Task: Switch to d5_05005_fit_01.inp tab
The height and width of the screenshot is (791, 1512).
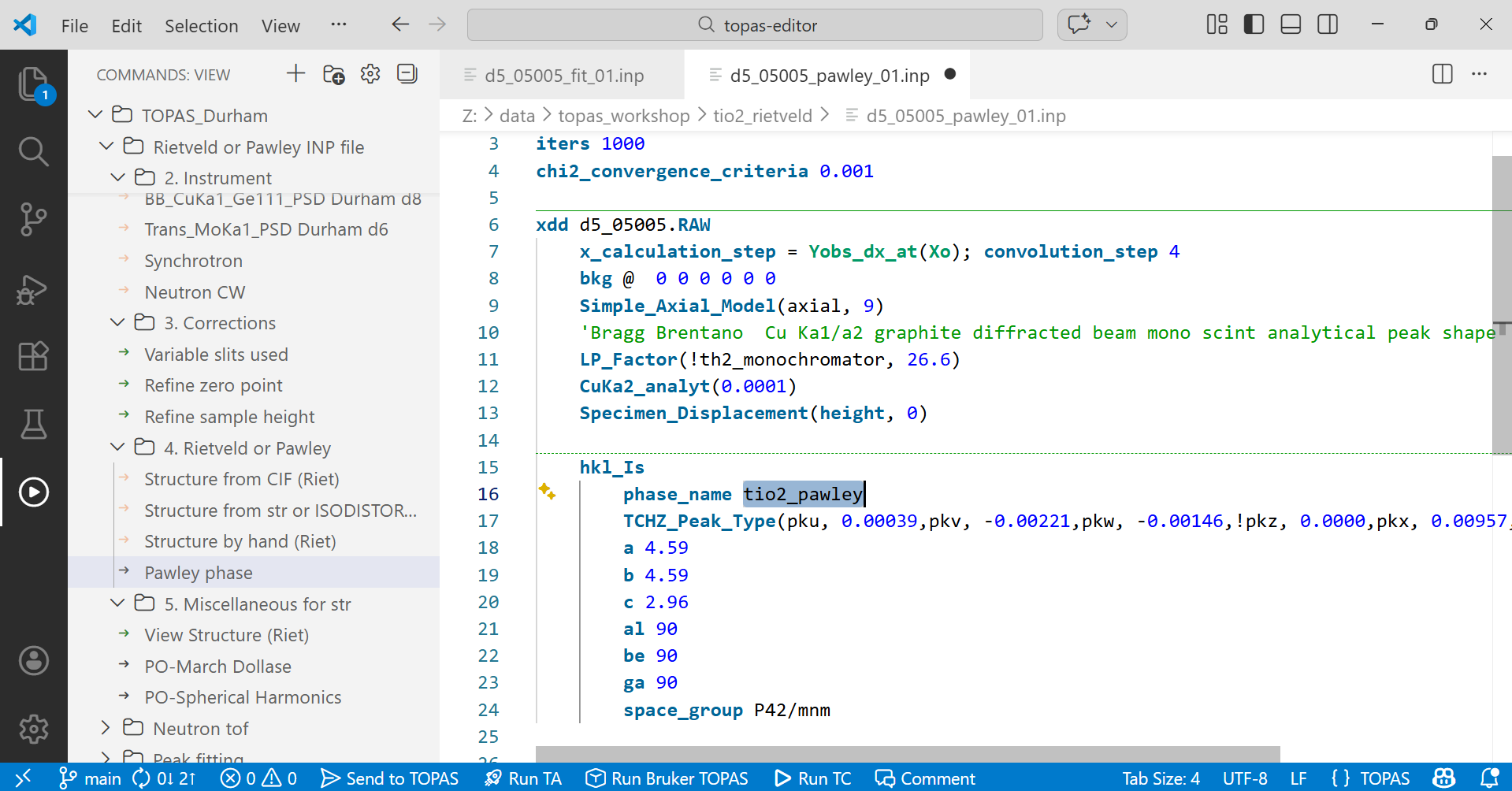Action: [x=563, y=76]
